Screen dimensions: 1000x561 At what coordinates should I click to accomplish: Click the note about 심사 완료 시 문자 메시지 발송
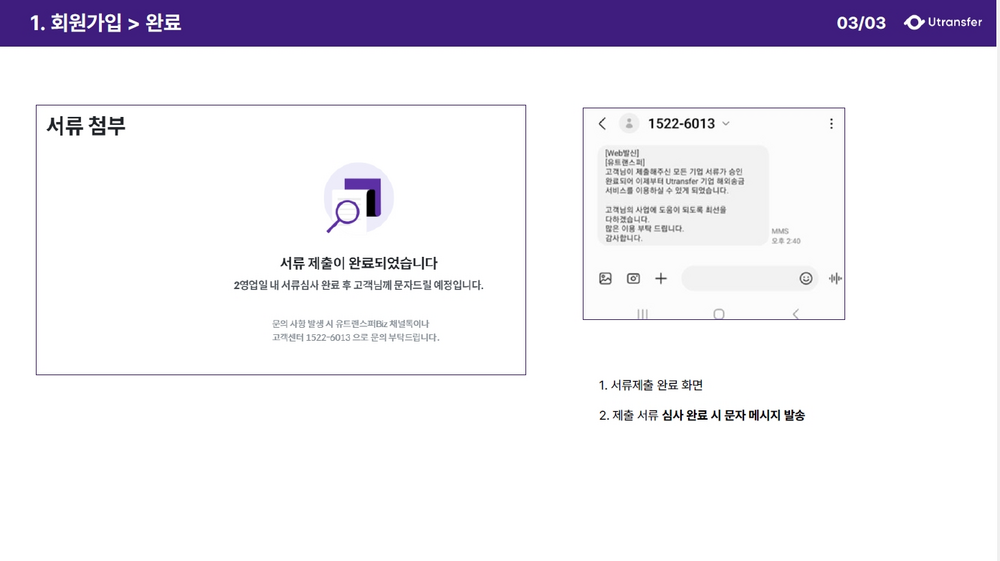pyautogui.click(x=702, y=416)
